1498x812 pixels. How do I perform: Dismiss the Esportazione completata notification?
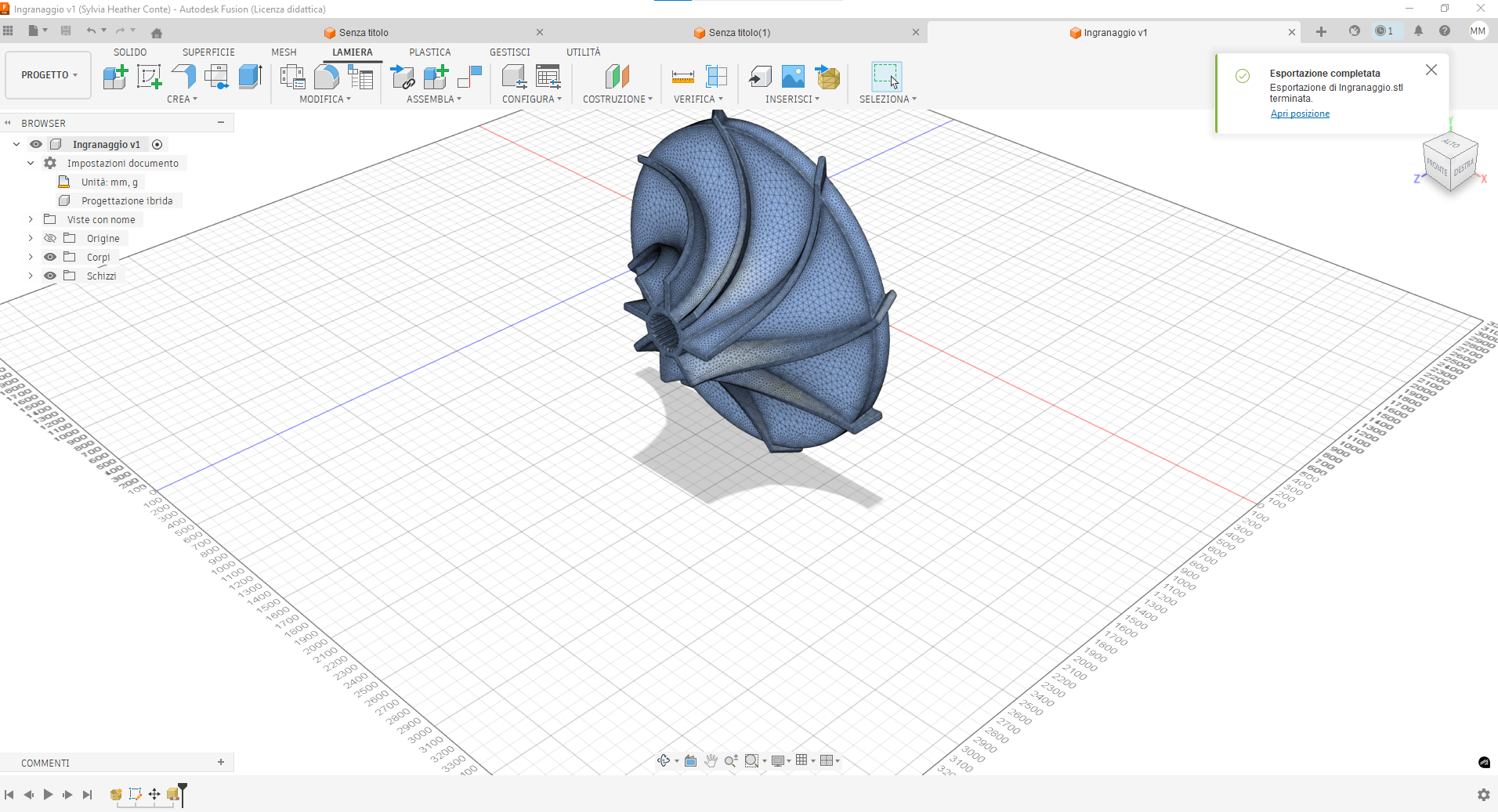[x=1431, y=70]
